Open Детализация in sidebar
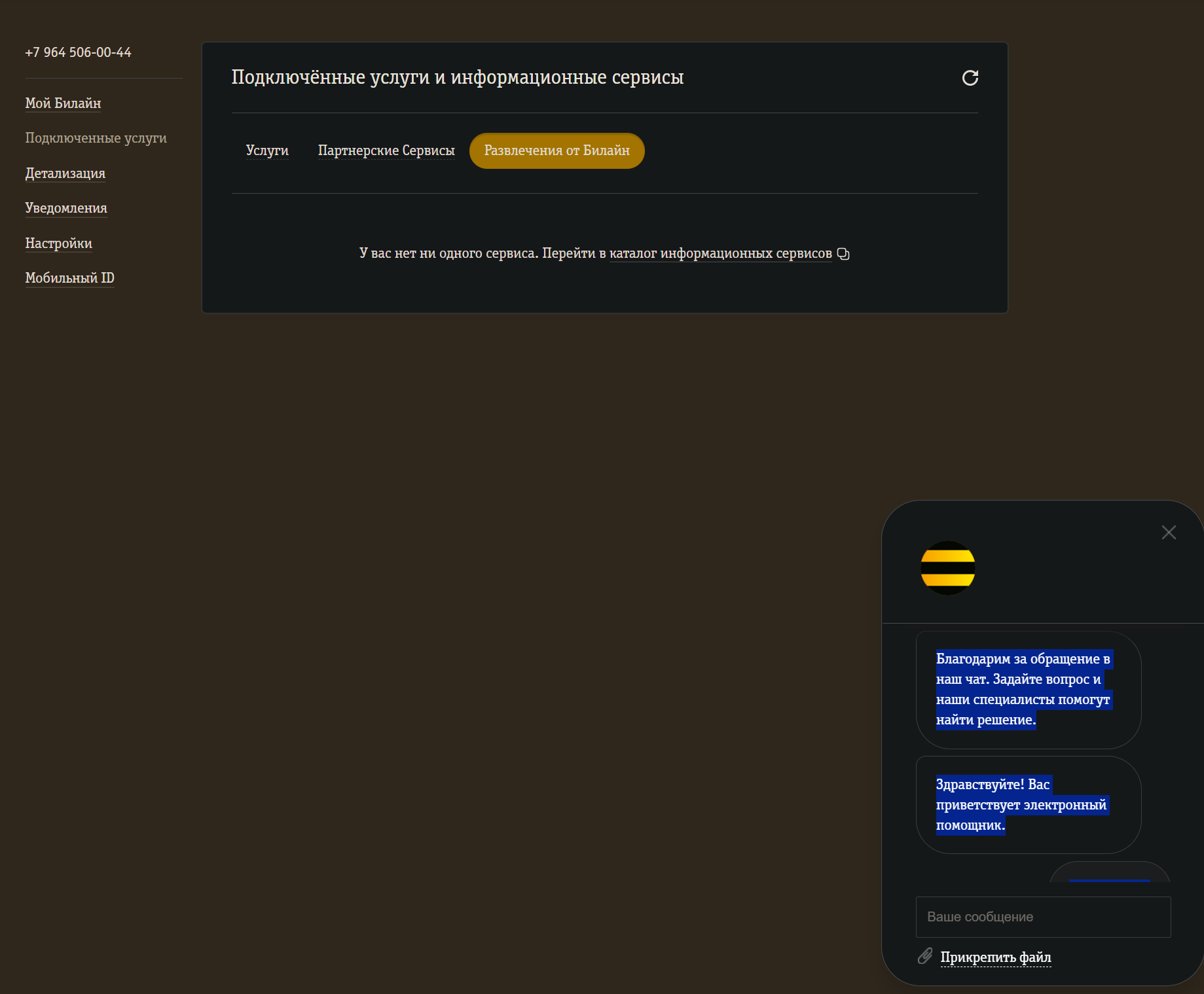1204x994 pixels. pyautogui.click(x=65, y=173)
